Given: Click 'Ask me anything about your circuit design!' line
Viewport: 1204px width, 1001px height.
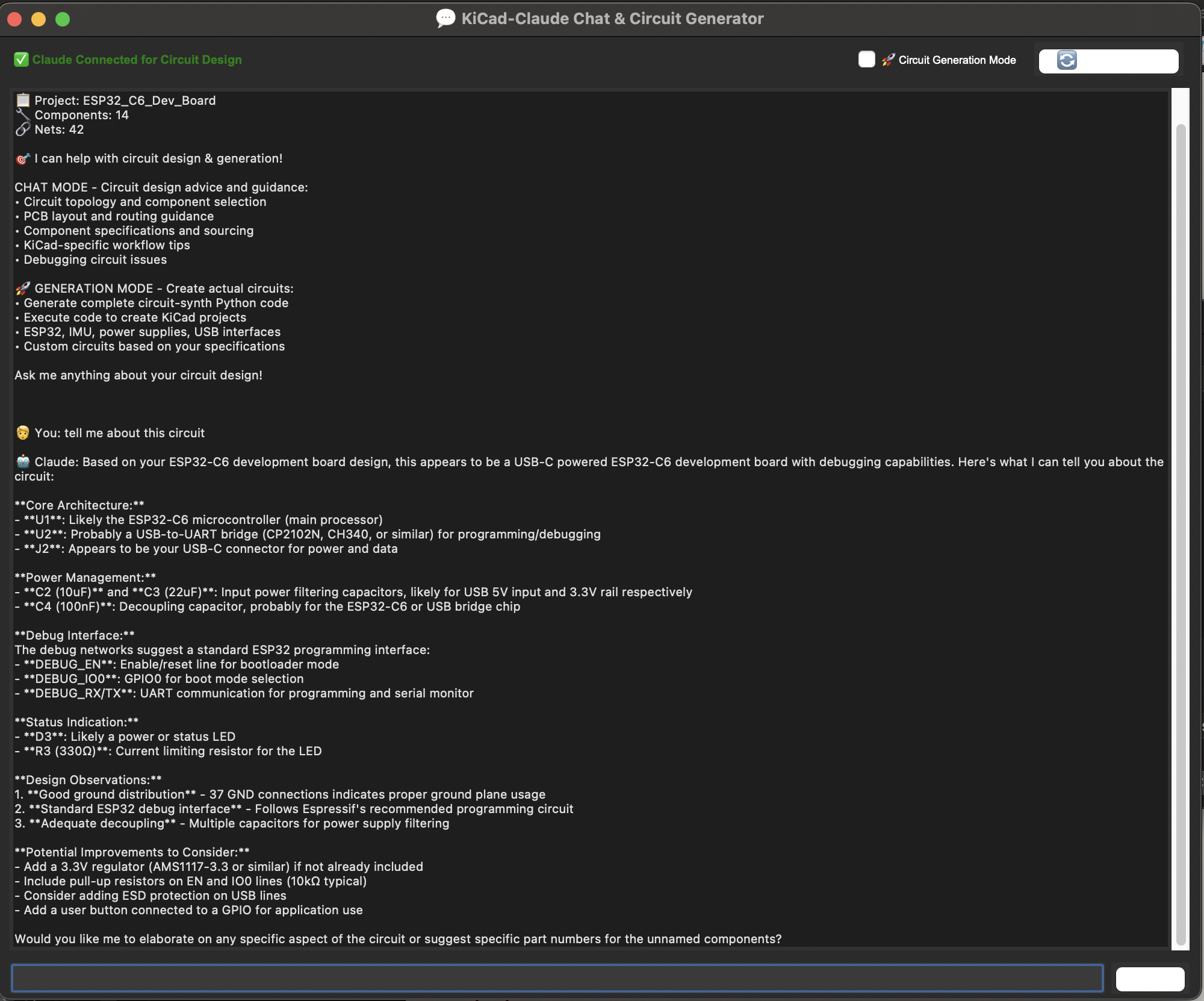Looking at the screenshot, I should click(x=138, y=375).
